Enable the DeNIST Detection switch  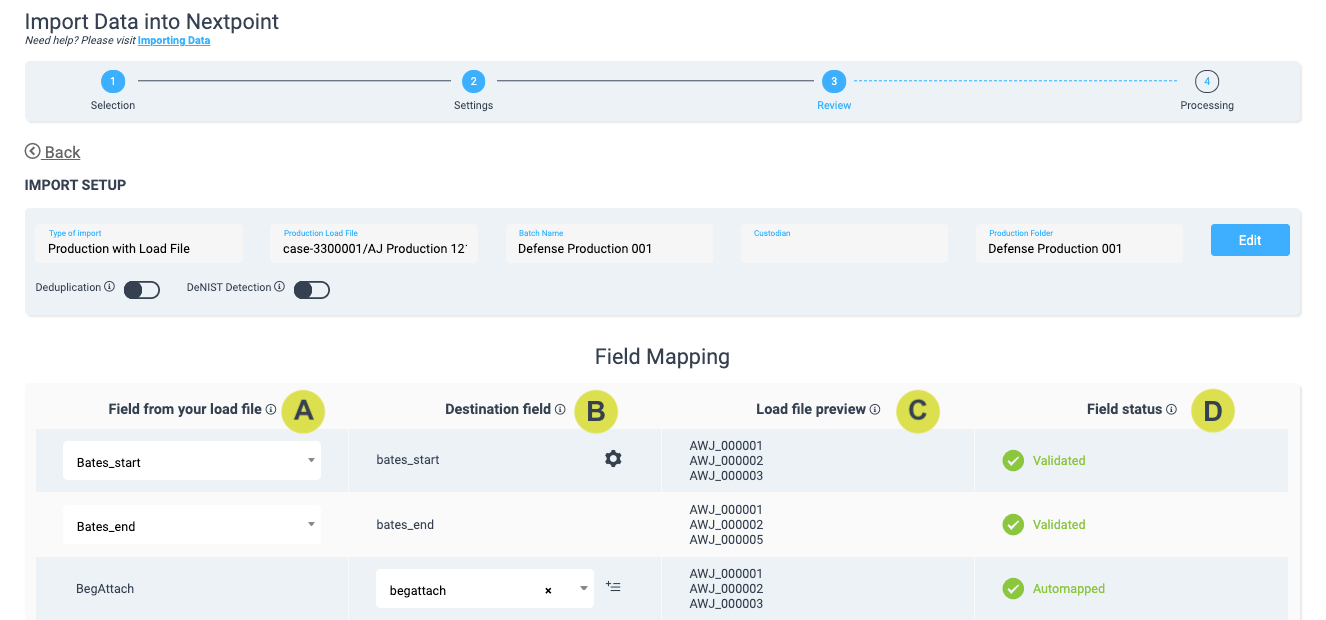click(x=312, y=290)
